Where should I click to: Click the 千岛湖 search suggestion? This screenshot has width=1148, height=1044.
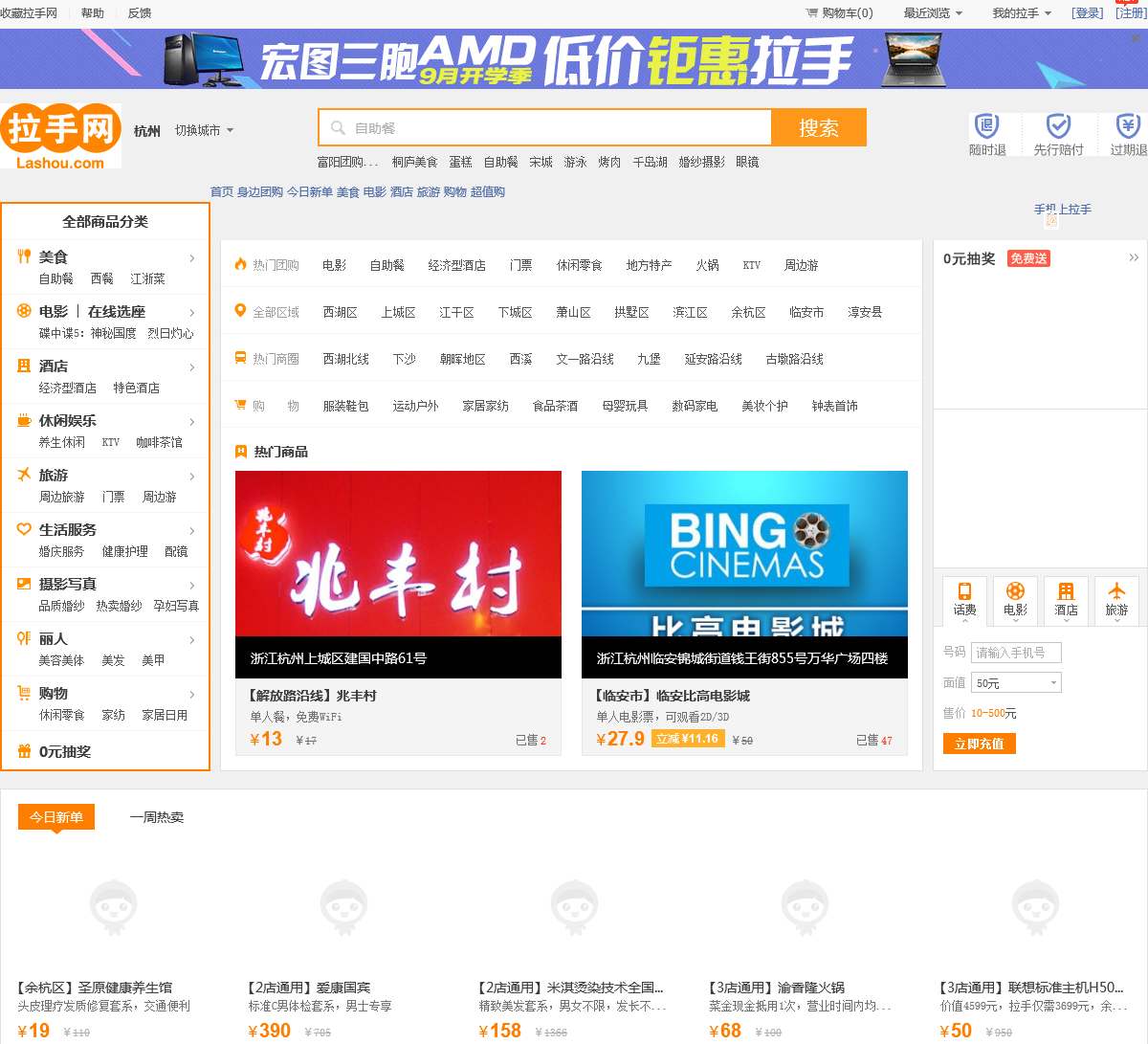pos(651,162)
